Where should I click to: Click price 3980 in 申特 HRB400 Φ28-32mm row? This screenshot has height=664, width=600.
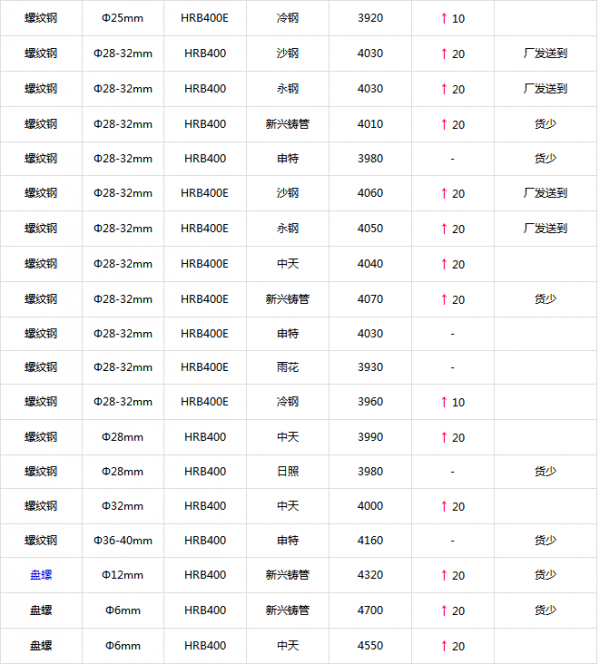370,158
